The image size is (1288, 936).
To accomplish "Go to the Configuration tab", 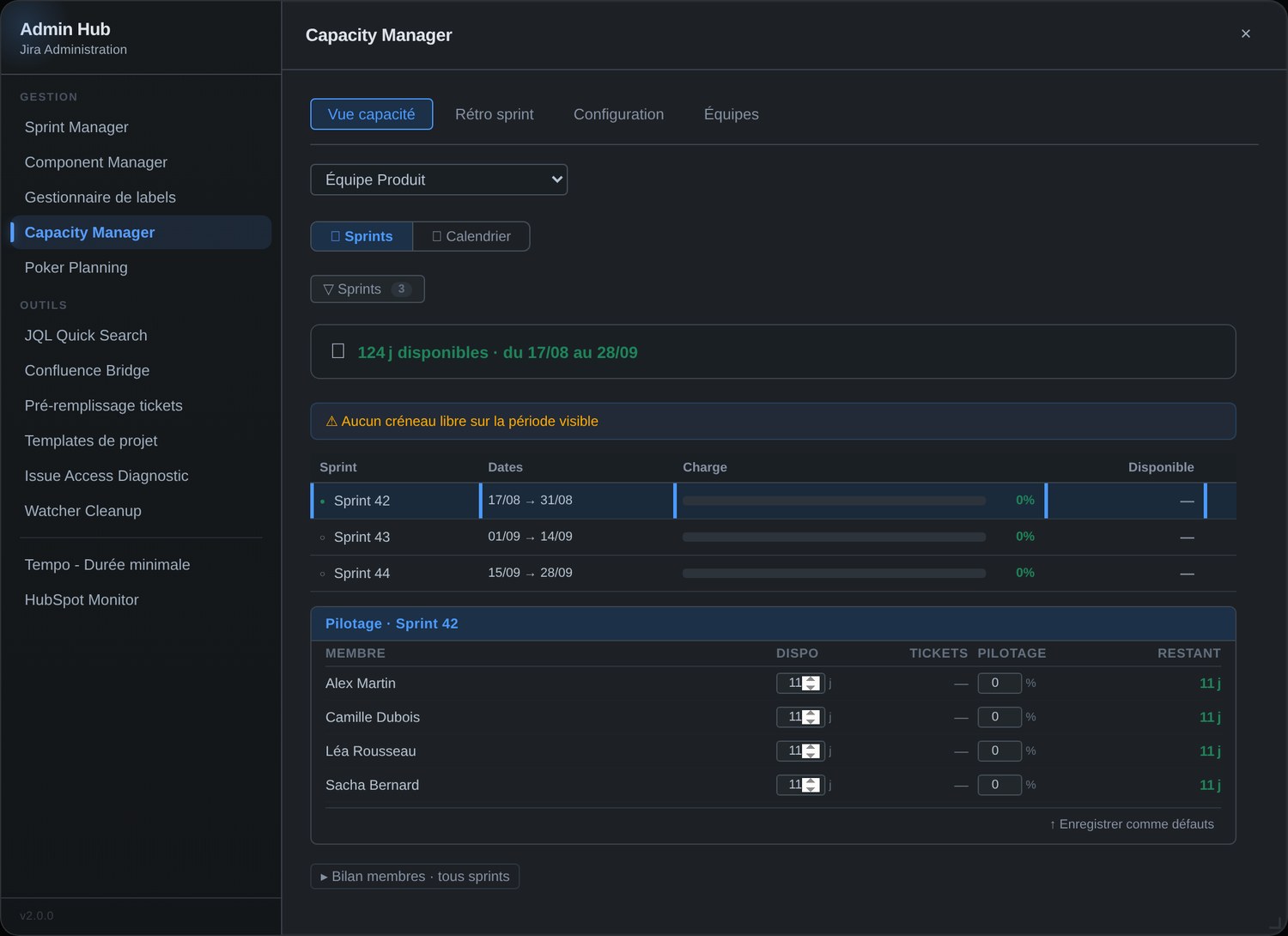I will (618, 114).
